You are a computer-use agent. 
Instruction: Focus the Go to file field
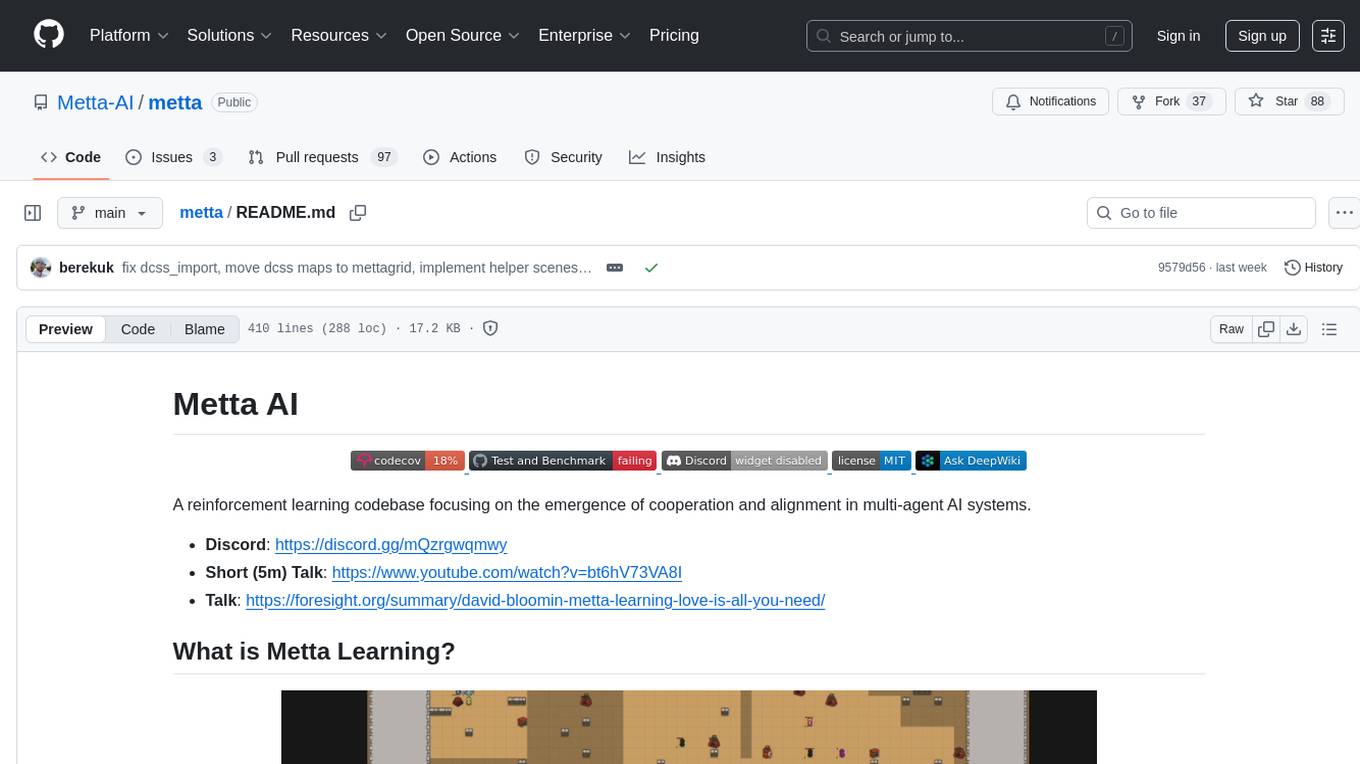(x=1201, y=213)
